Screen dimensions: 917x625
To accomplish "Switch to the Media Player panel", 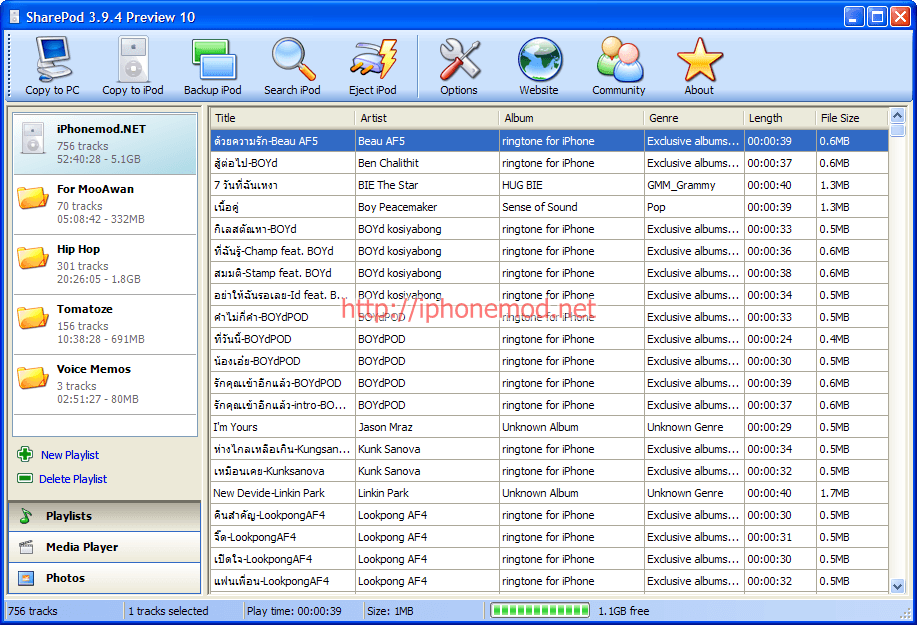I will [x=105, y=547].
